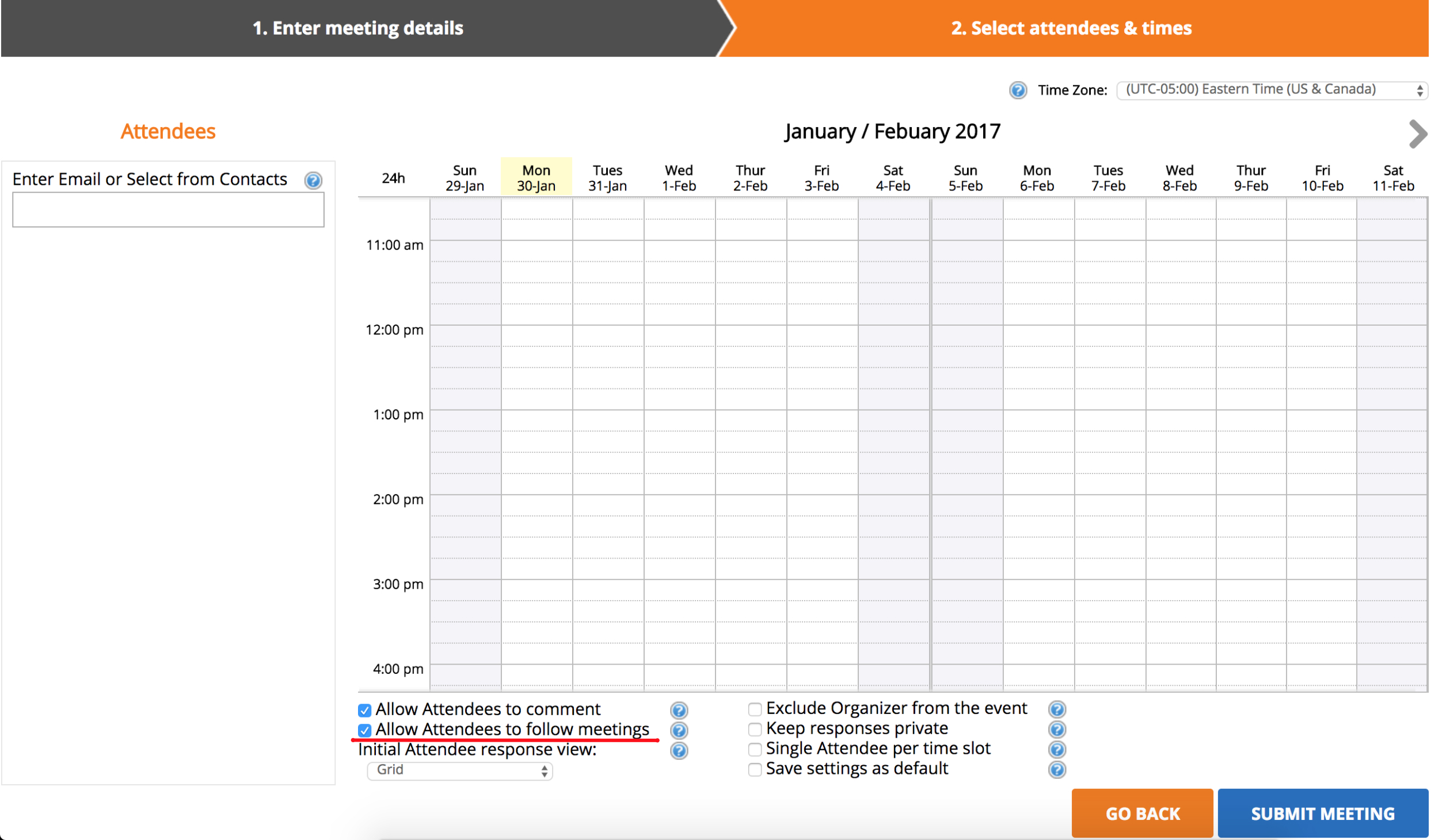Open the Grid response view dropdown
Screen dimensions: 1431x840
click(460, 770)
